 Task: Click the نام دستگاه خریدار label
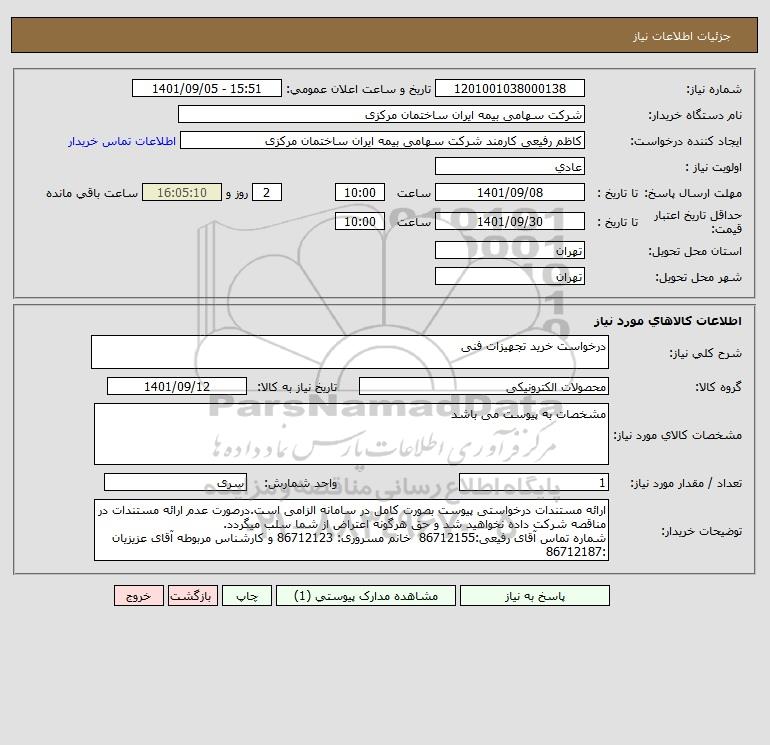point(695,115)
